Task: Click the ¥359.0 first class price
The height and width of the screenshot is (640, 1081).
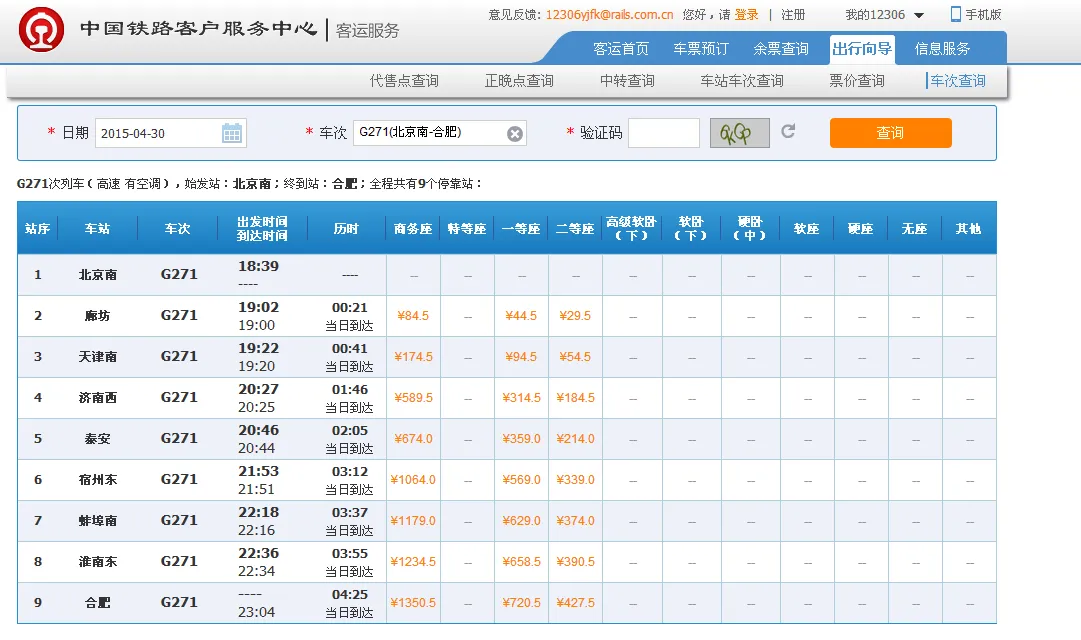Action: (521, 439)
